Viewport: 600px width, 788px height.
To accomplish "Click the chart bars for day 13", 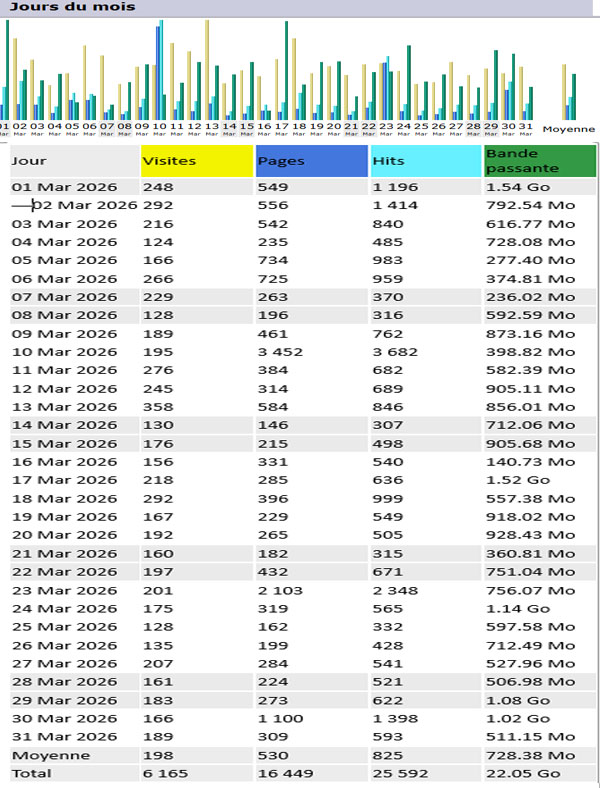I will 212,70.
